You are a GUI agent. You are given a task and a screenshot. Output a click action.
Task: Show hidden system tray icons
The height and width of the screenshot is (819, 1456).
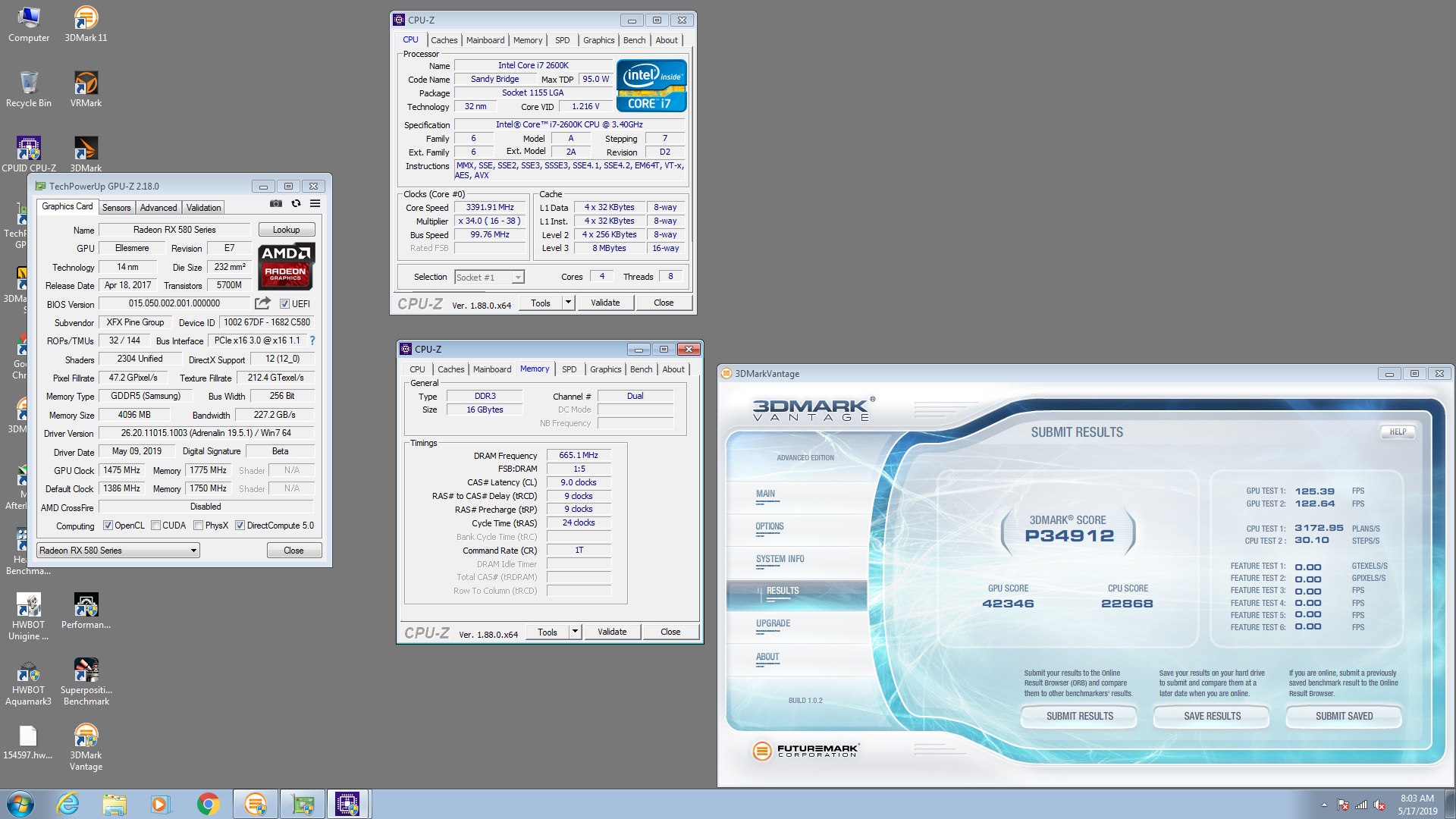[x=1324, y=805]
